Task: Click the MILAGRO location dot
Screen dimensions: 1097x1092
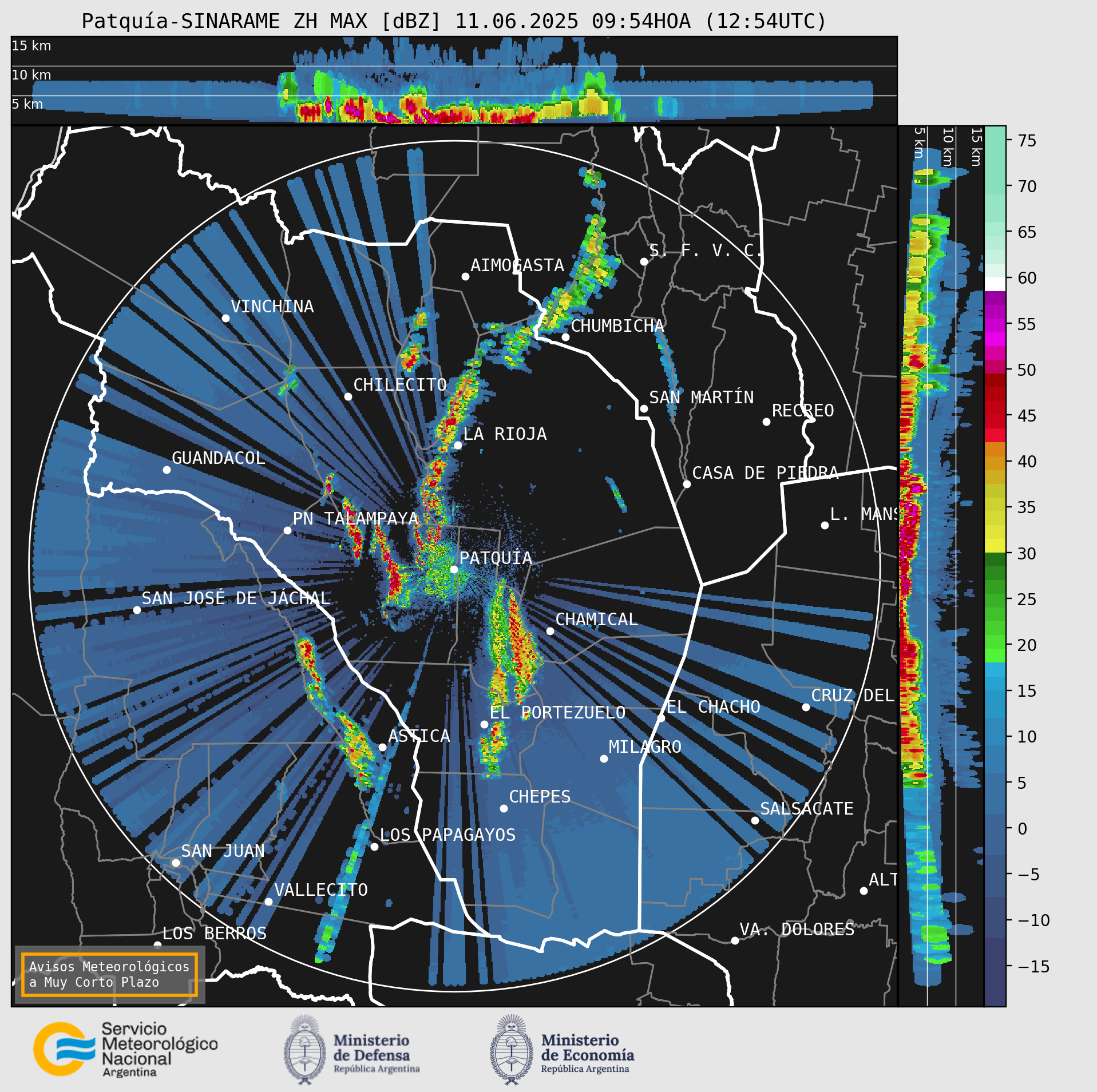Action: pyautogui.click(x=604, y=759)
